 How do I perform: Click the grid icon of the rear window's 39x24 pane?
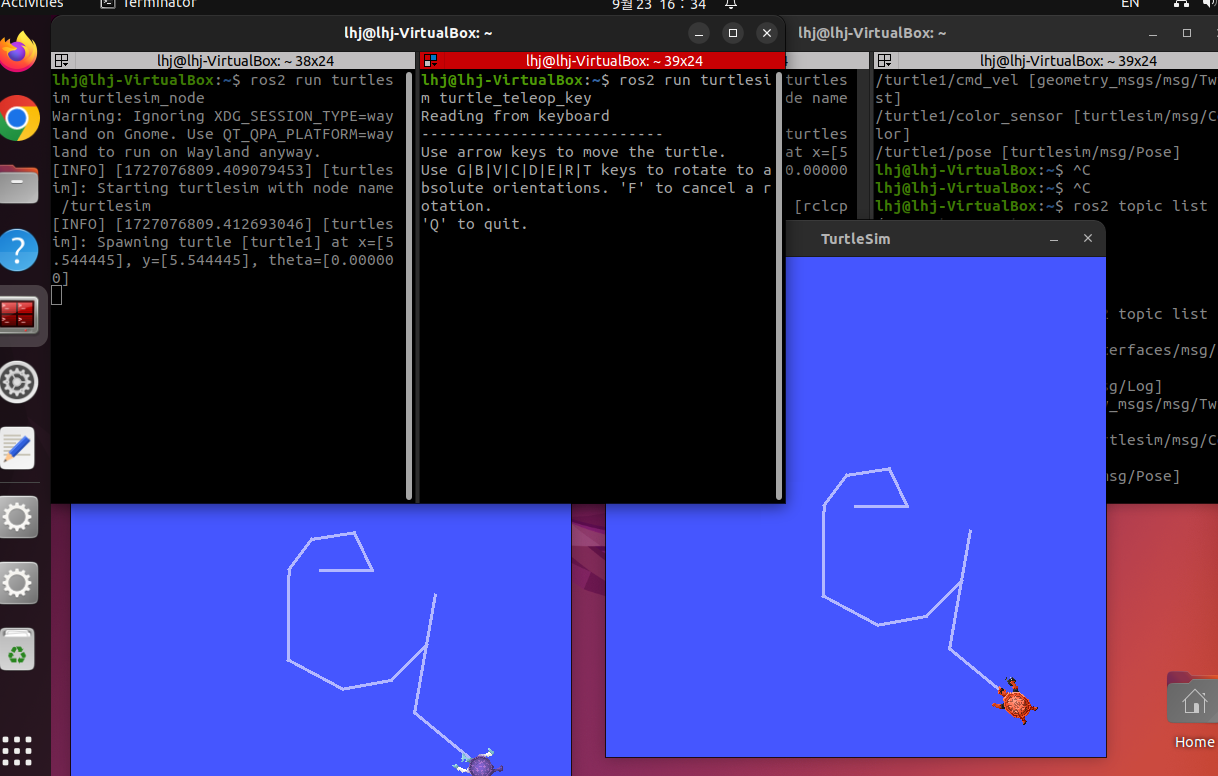point(882,61)
